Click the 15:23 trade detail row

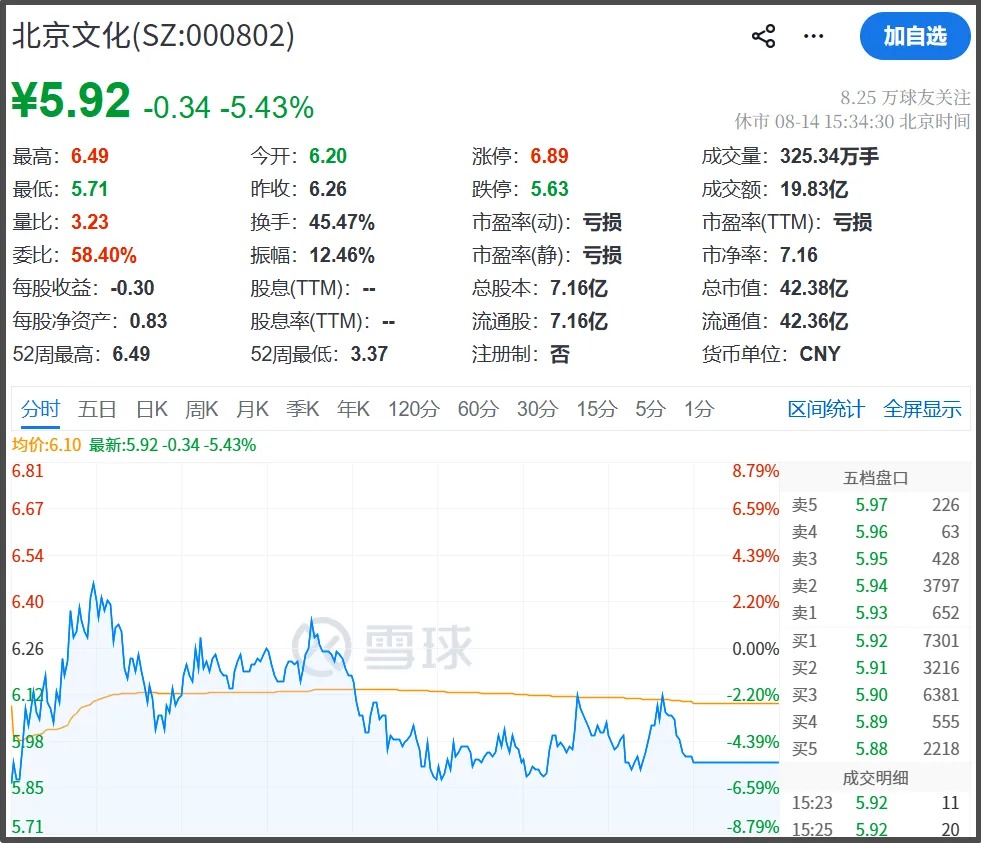875,803
